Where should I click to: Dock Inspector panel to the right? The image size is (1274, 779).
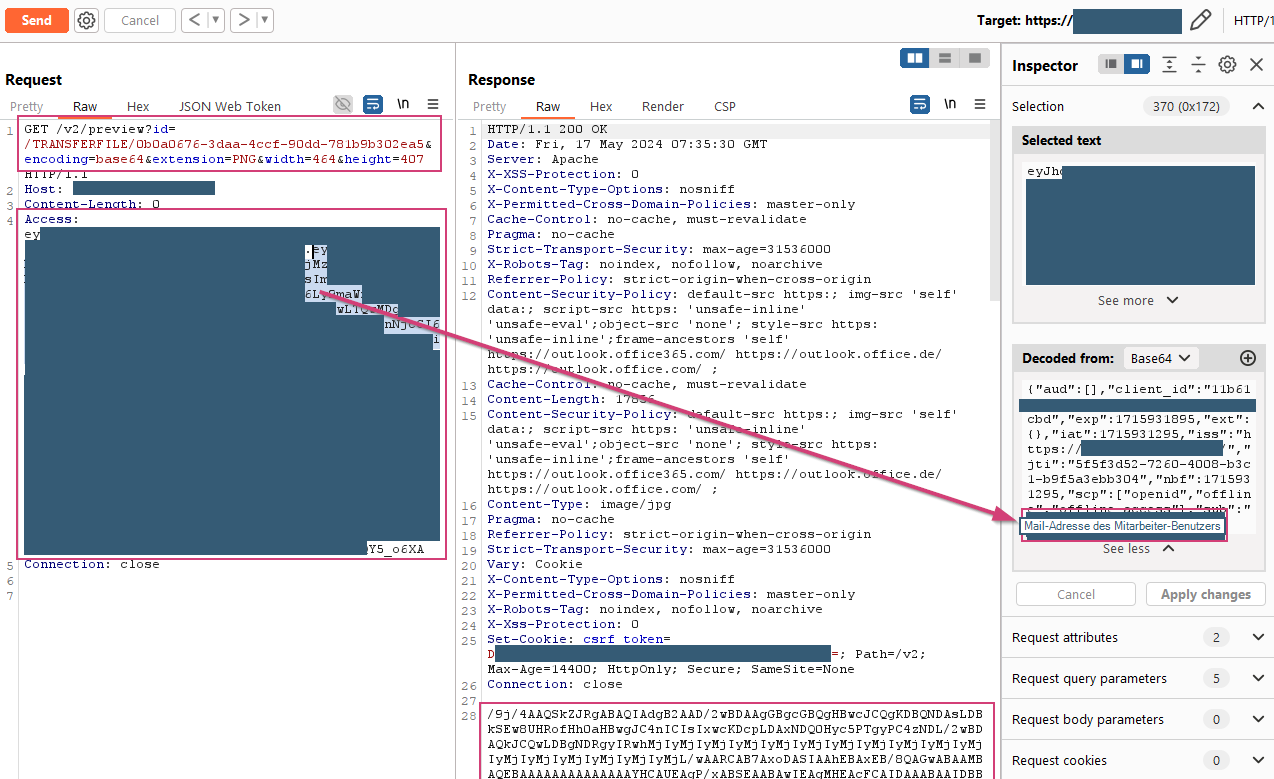click(x=1136, y=64)
